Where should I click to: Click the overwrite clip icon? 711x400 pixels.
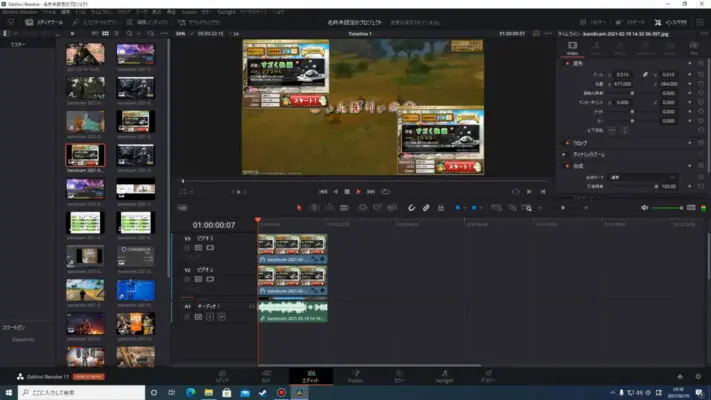[377, 208]
